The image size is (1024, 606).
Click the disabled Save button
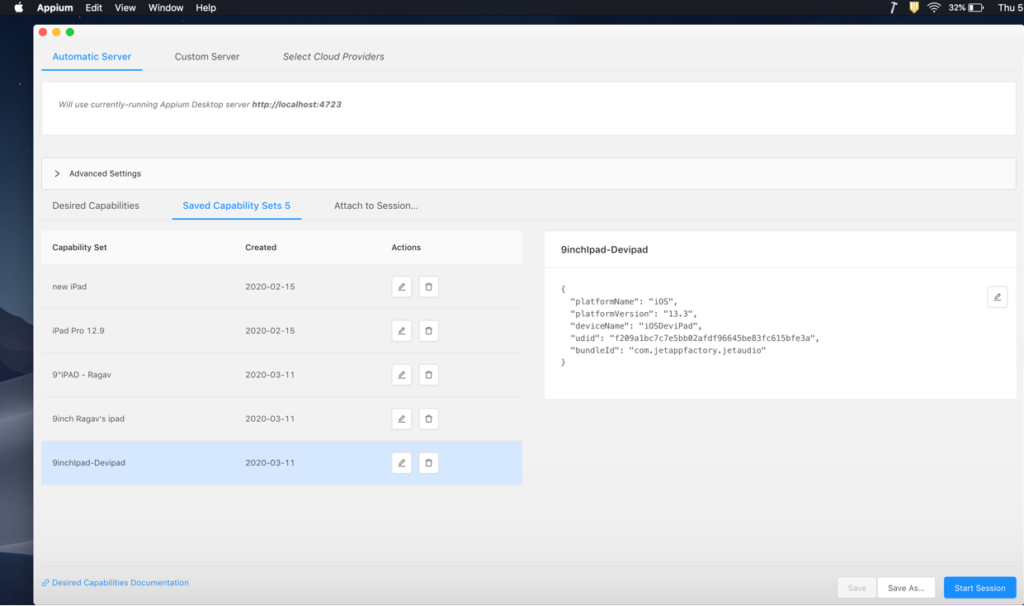(857, 588)
